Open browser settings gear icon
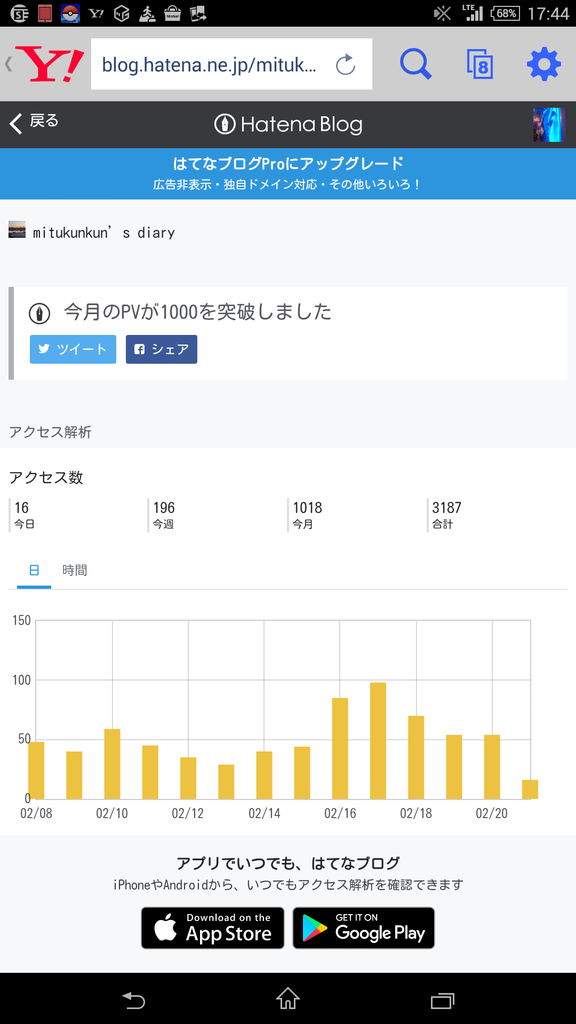576x1024 pixels. (x=543, y=64)
